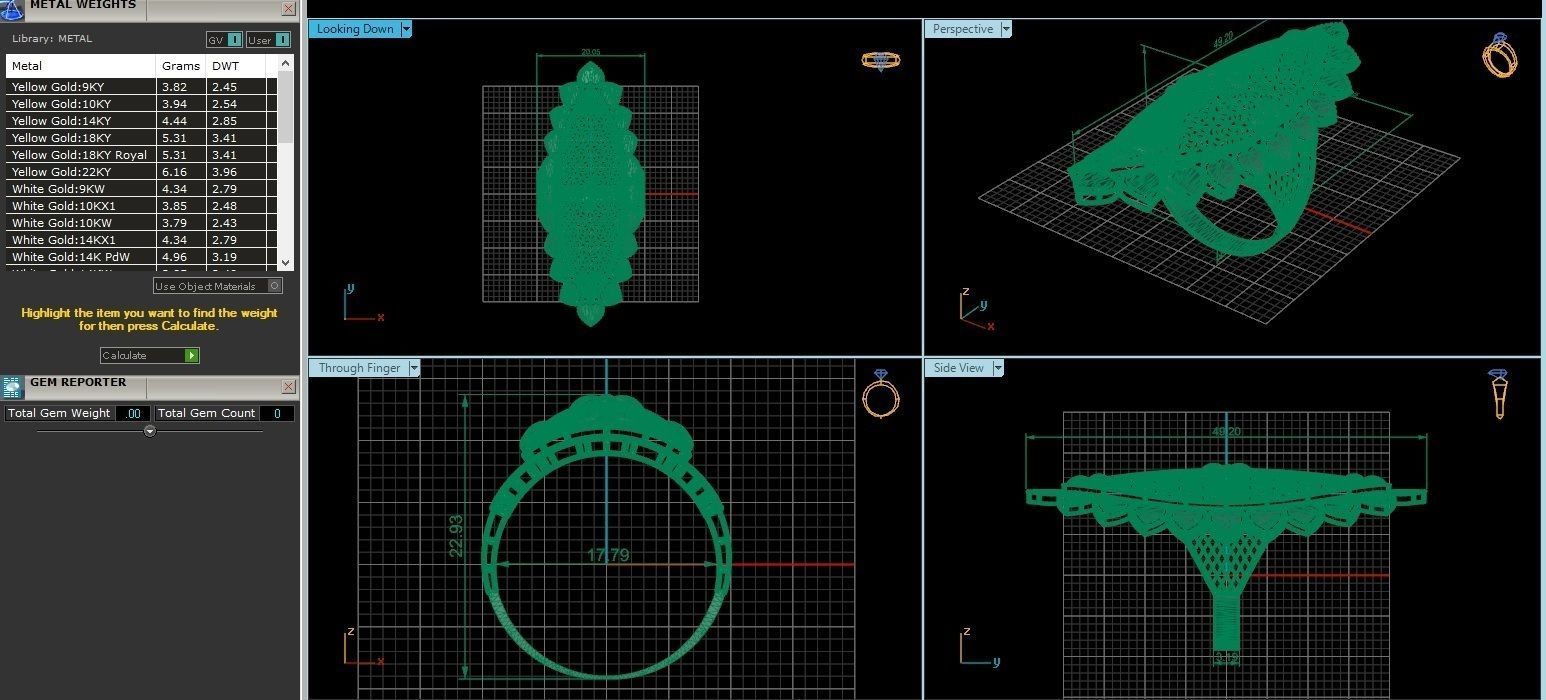Click the ring icon in Side View viewport
1546x700 pixels.
pos(1499,394)
